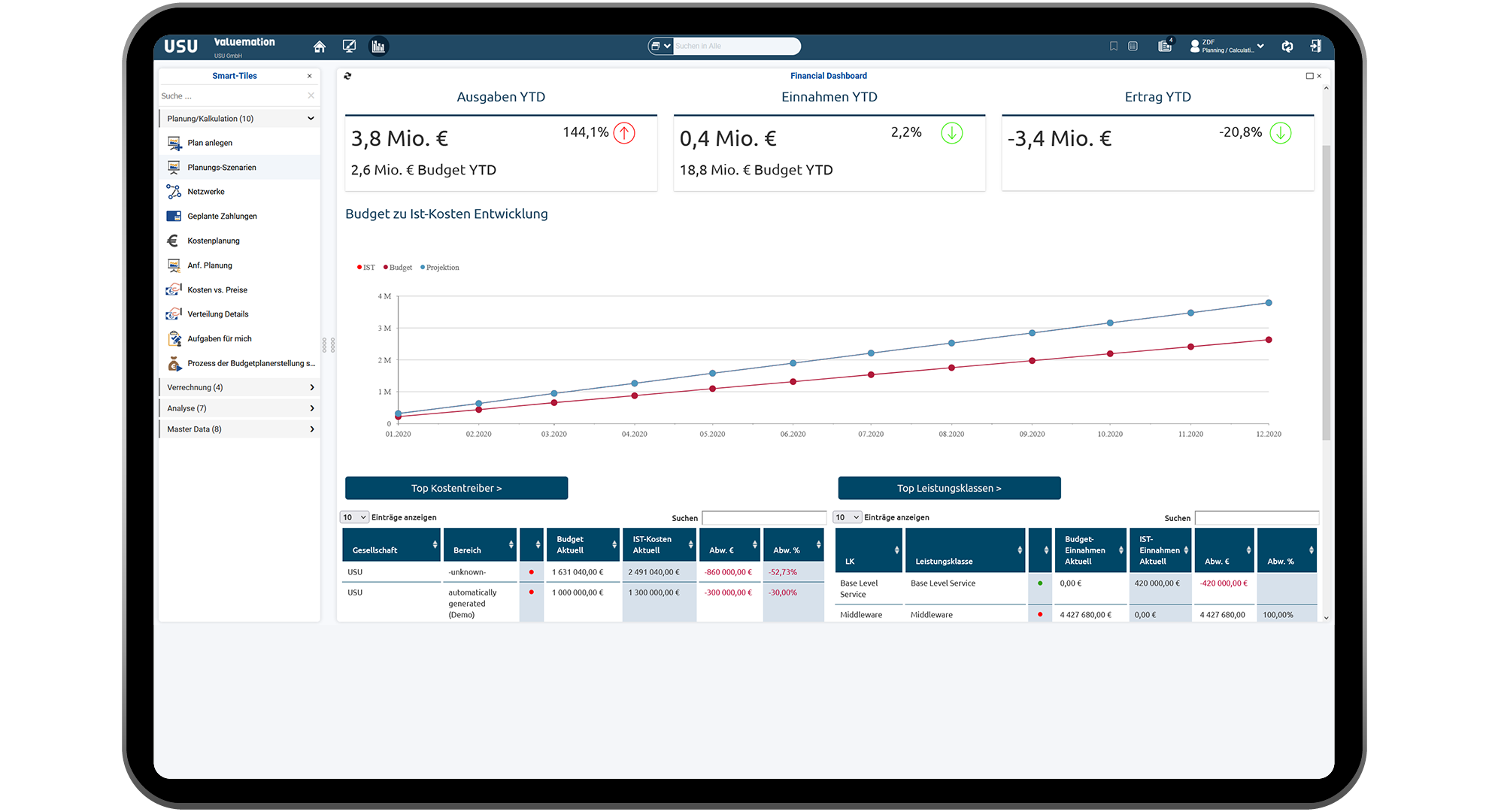
Task: Select cell "4 427 680,00 €" budget value
Action: click(x=1090, y=615)
